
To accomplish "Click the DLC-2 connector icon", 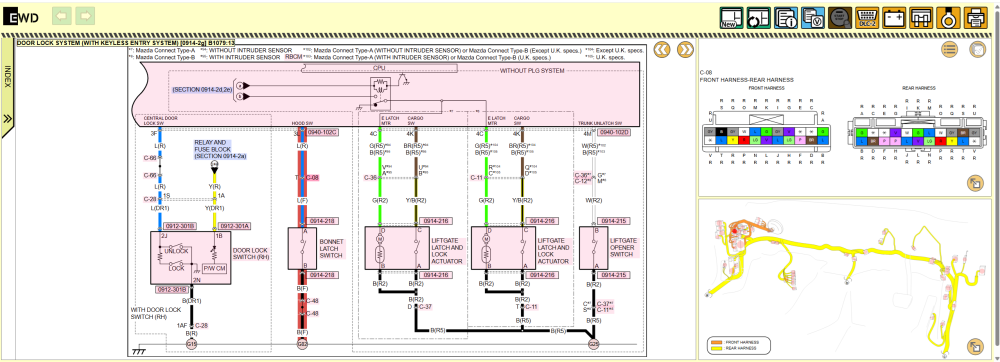I will [867, 18].
